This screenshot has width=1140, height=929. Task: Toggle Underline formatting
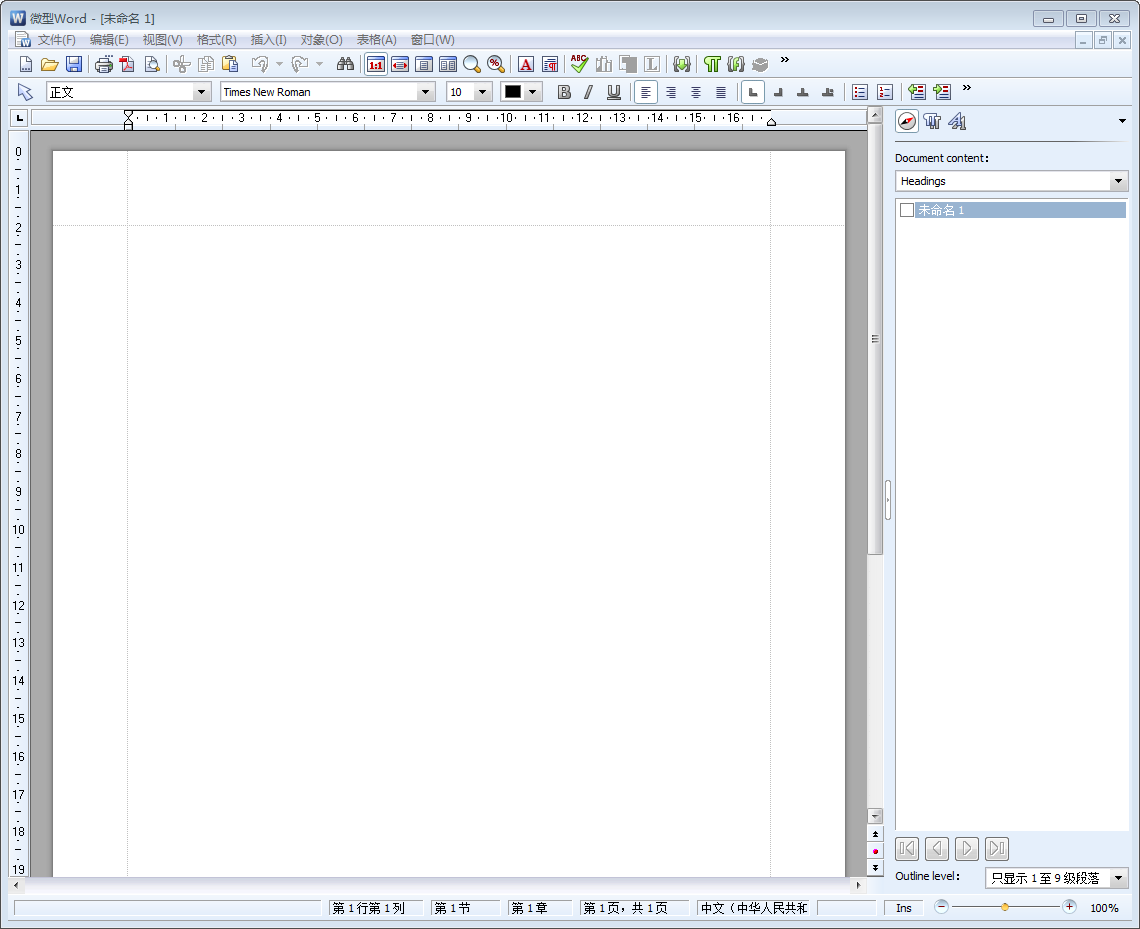pyautogui.click(x=614, y=92)
